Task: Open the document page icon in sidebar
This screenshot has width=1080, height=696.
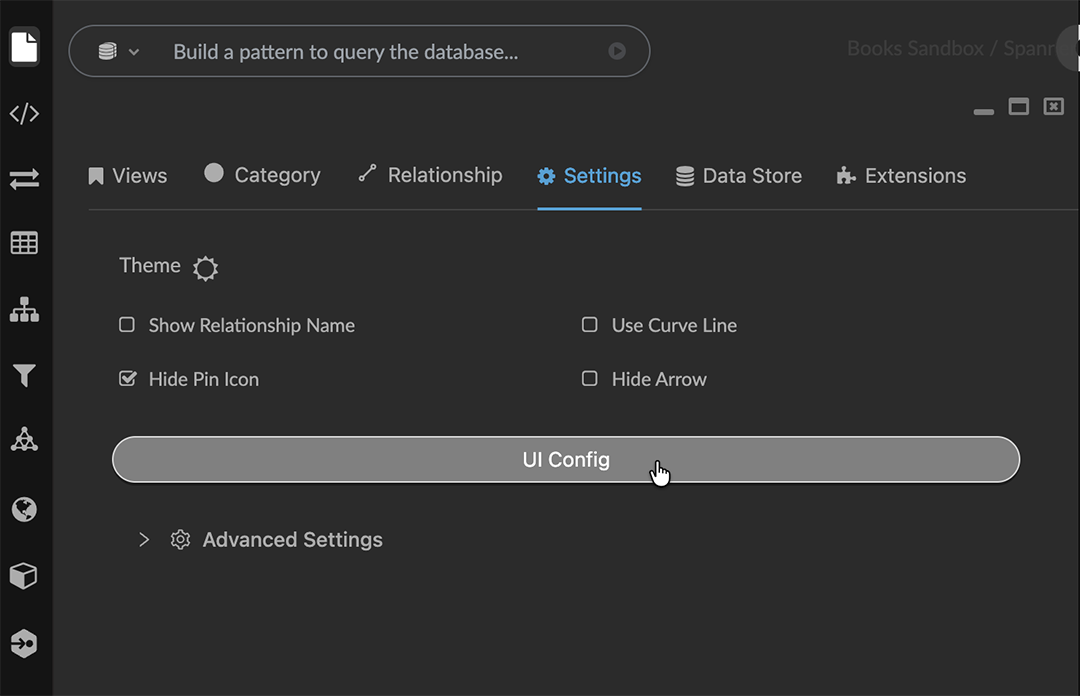Action: (x=24, y=47)
